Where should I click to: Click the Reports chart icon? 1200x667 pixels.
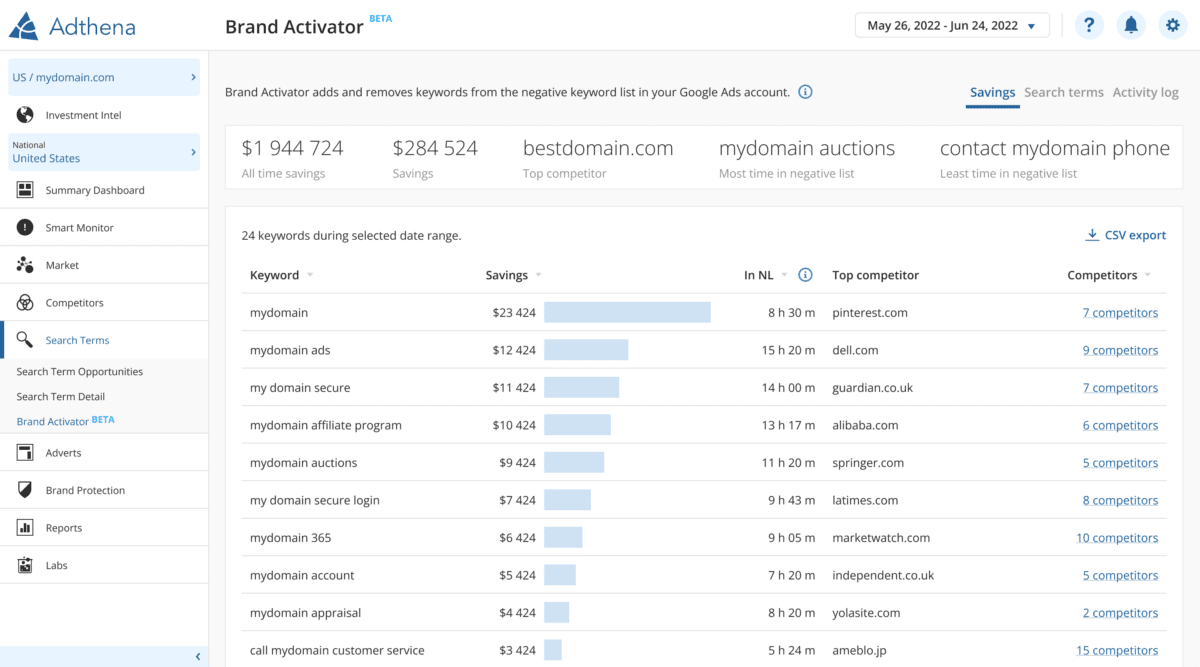(x=25, y=528)
